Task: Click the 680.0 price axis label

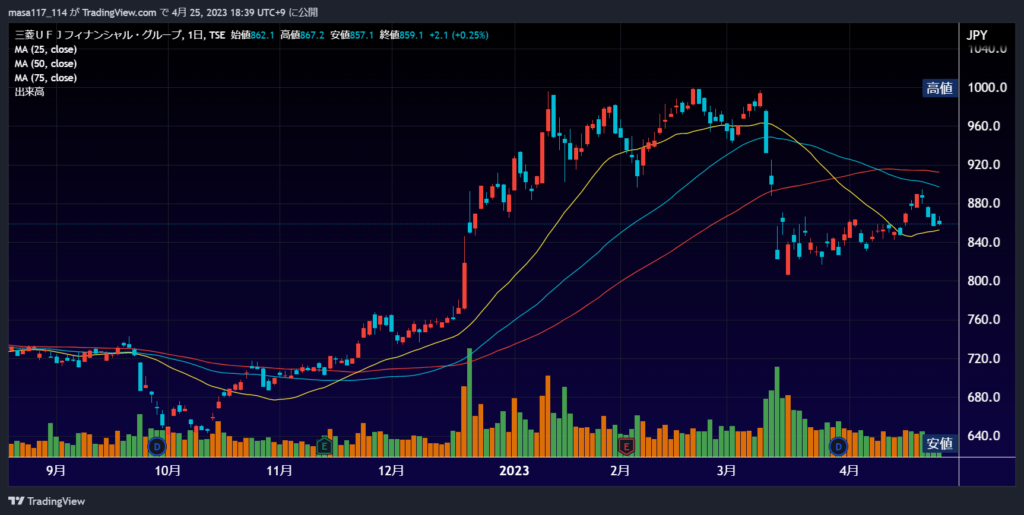Action: [984, 398]
